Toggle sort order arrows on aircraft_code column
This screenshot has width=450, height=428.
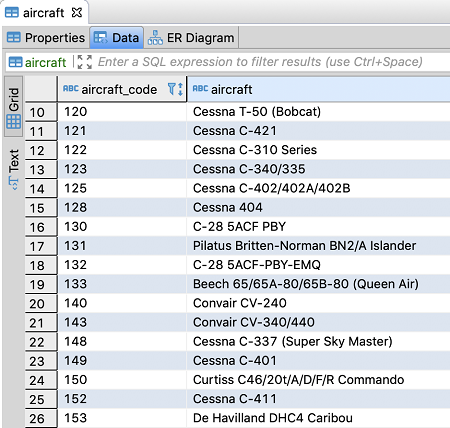click(x=180, y=89)
